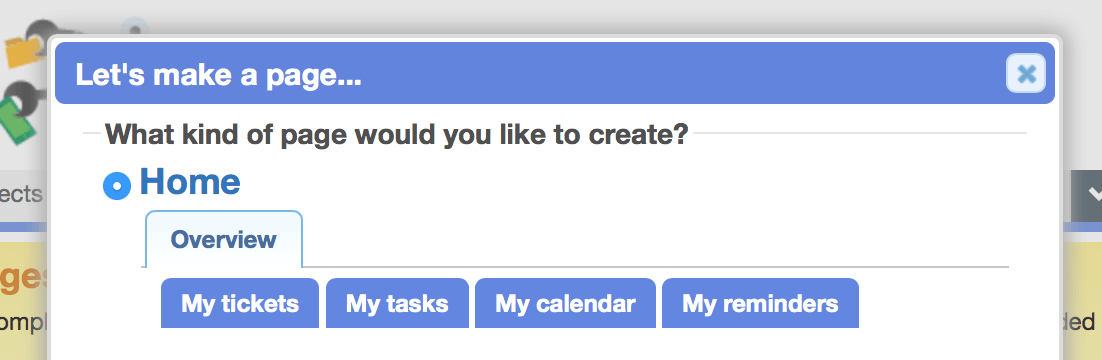Pick the My calendar option
Screen dimensions: 1102x360
tap(565, 304)
